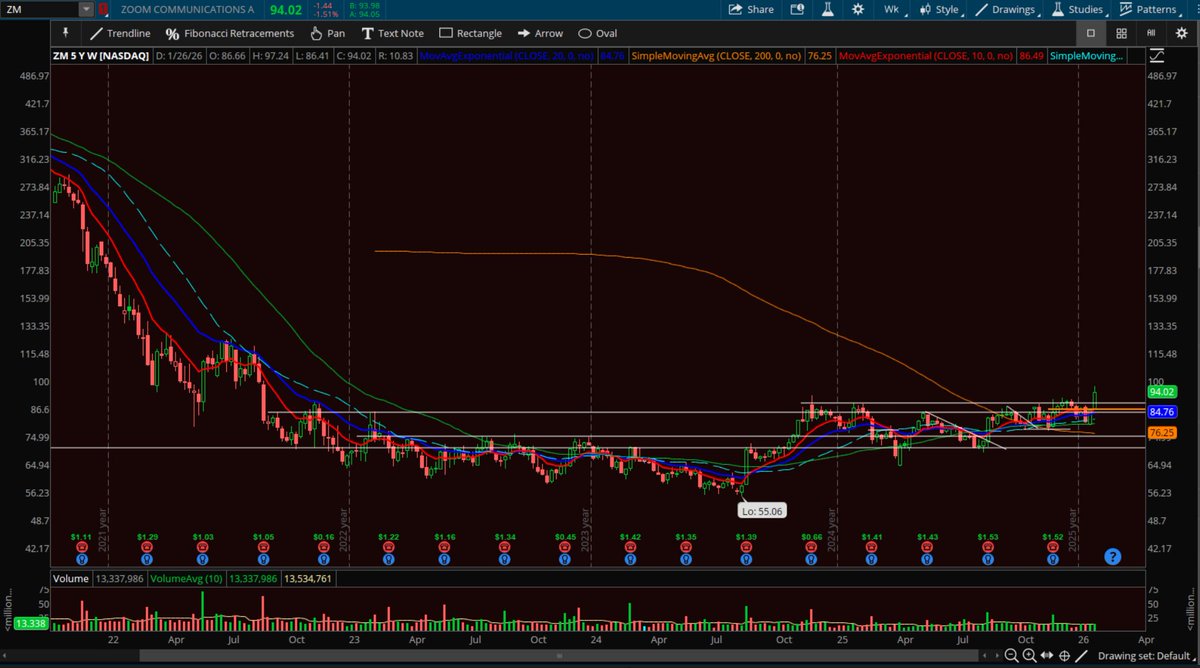Click the blue help question mark icon
1200x668 pixels.
tap(1112, 556)
